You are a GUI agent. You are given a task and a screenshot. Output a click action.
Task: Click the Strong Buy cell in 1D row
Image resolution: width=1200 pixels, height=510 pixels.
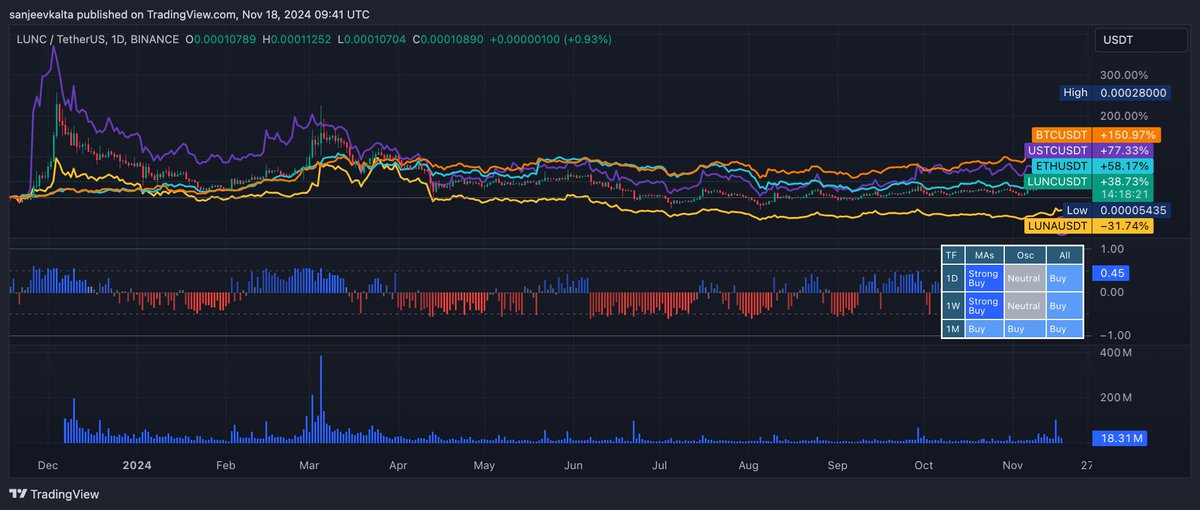985,279
